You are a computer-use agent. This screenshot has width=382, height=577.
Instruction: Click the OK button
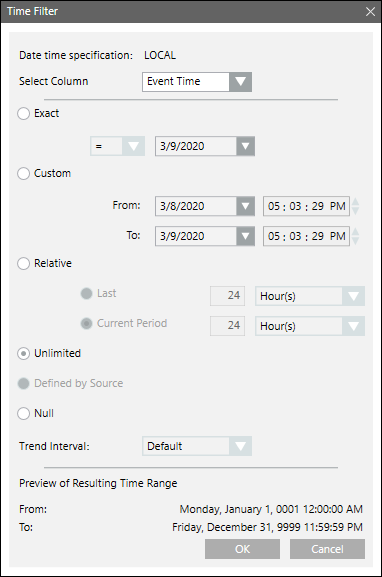[243, 549]
